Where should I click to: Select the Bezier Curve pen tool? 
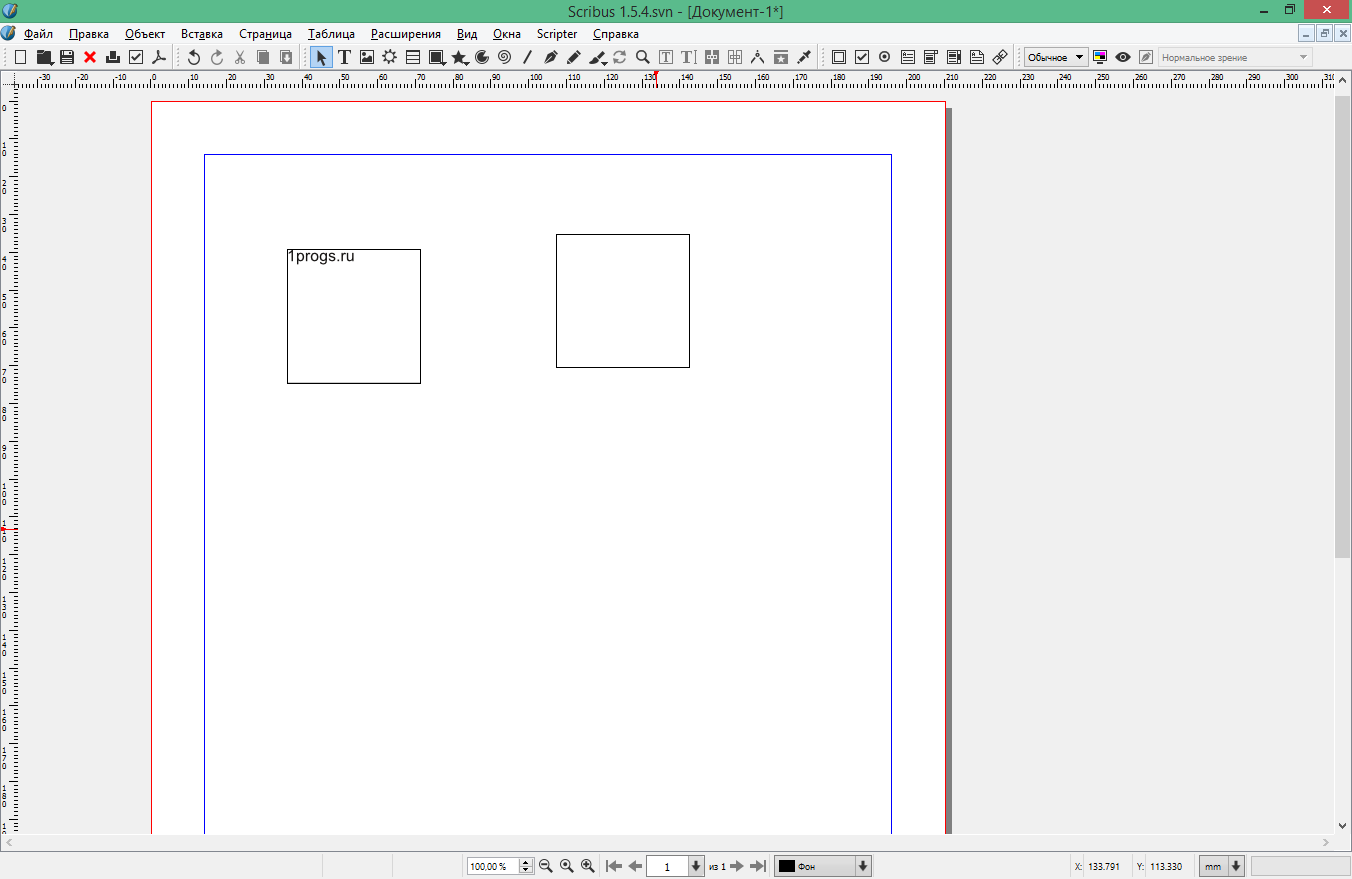tap(550, 57)
